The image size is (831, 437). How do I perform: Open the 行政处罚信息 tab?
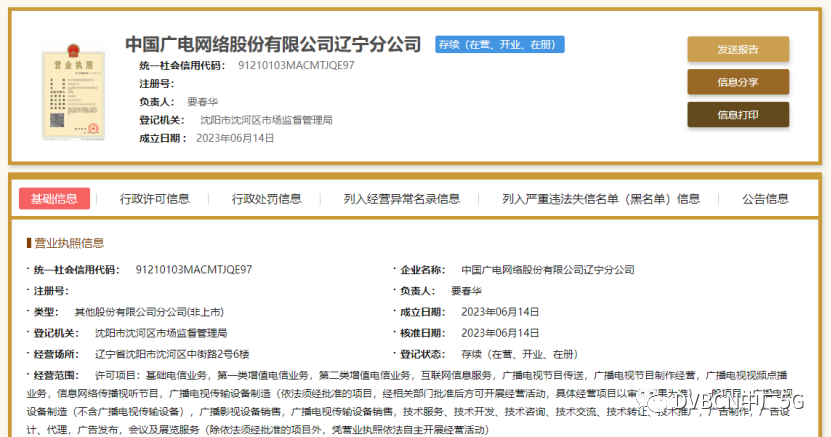266,199
